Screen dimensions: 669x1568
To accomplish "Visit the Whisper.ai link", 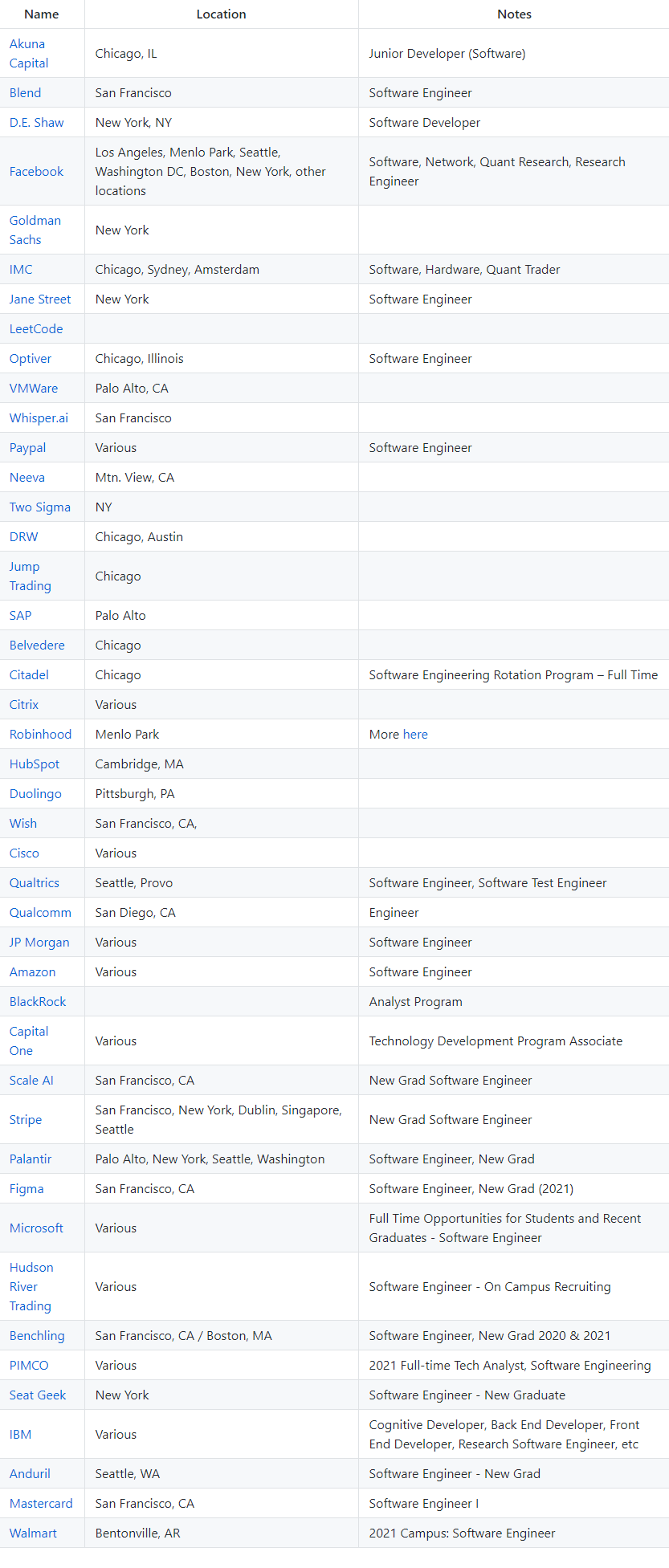I will coord(39,418).
